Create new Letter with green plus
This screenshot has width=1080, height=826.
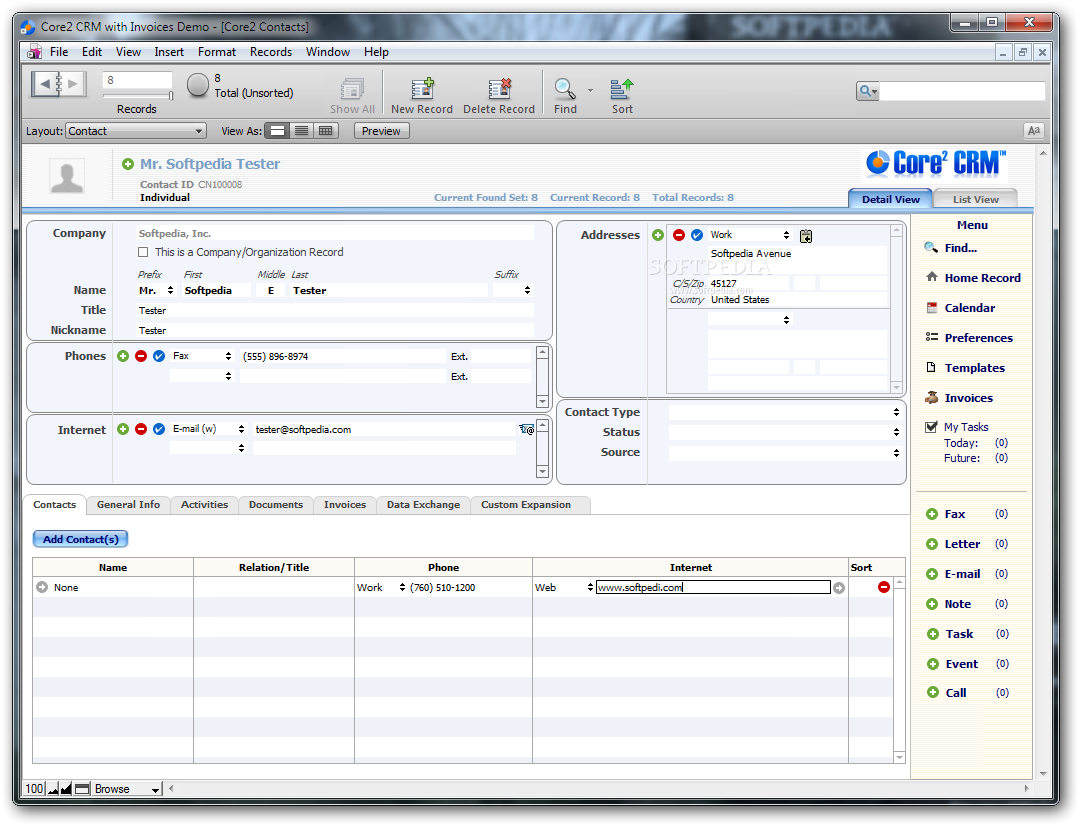point(932,544)
